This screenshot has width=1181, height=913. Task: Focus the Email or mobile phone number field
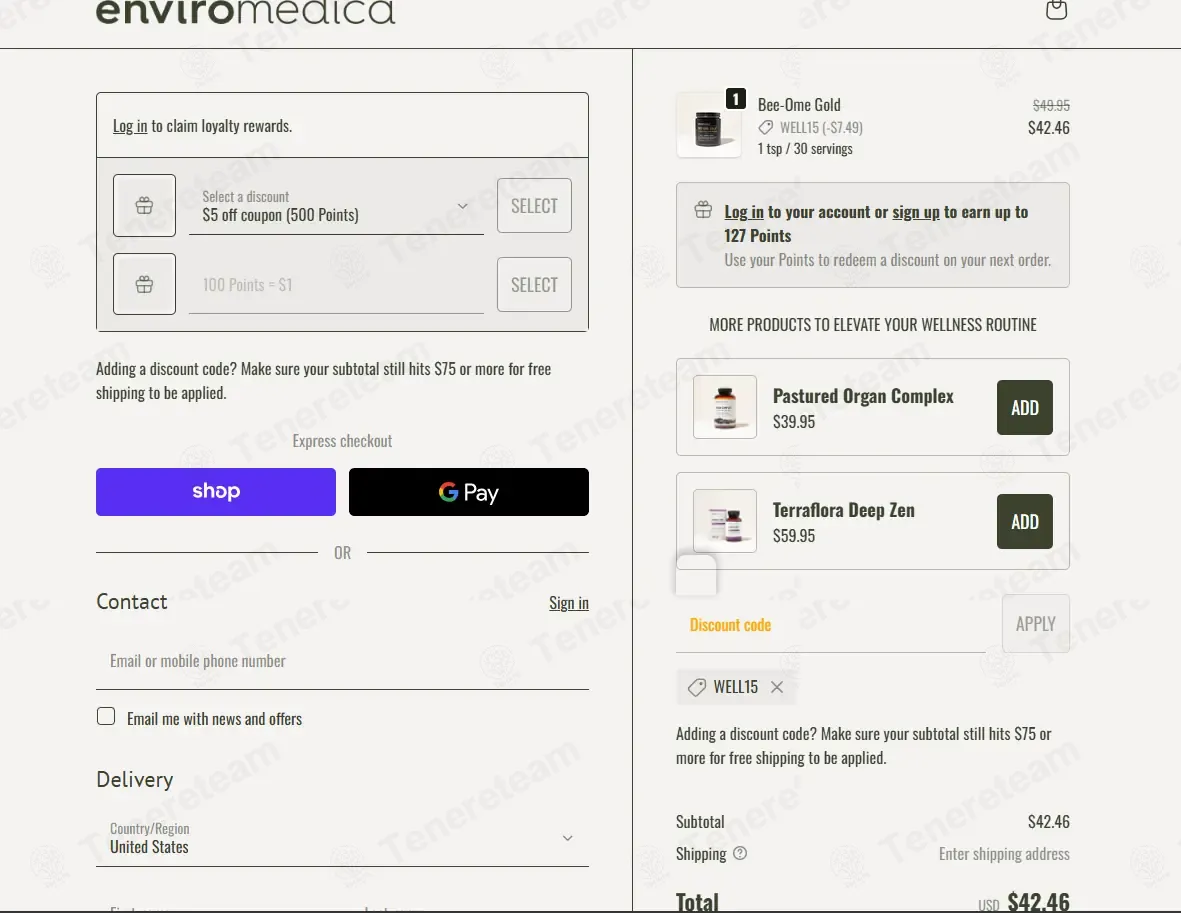click(x=342, y=661)
